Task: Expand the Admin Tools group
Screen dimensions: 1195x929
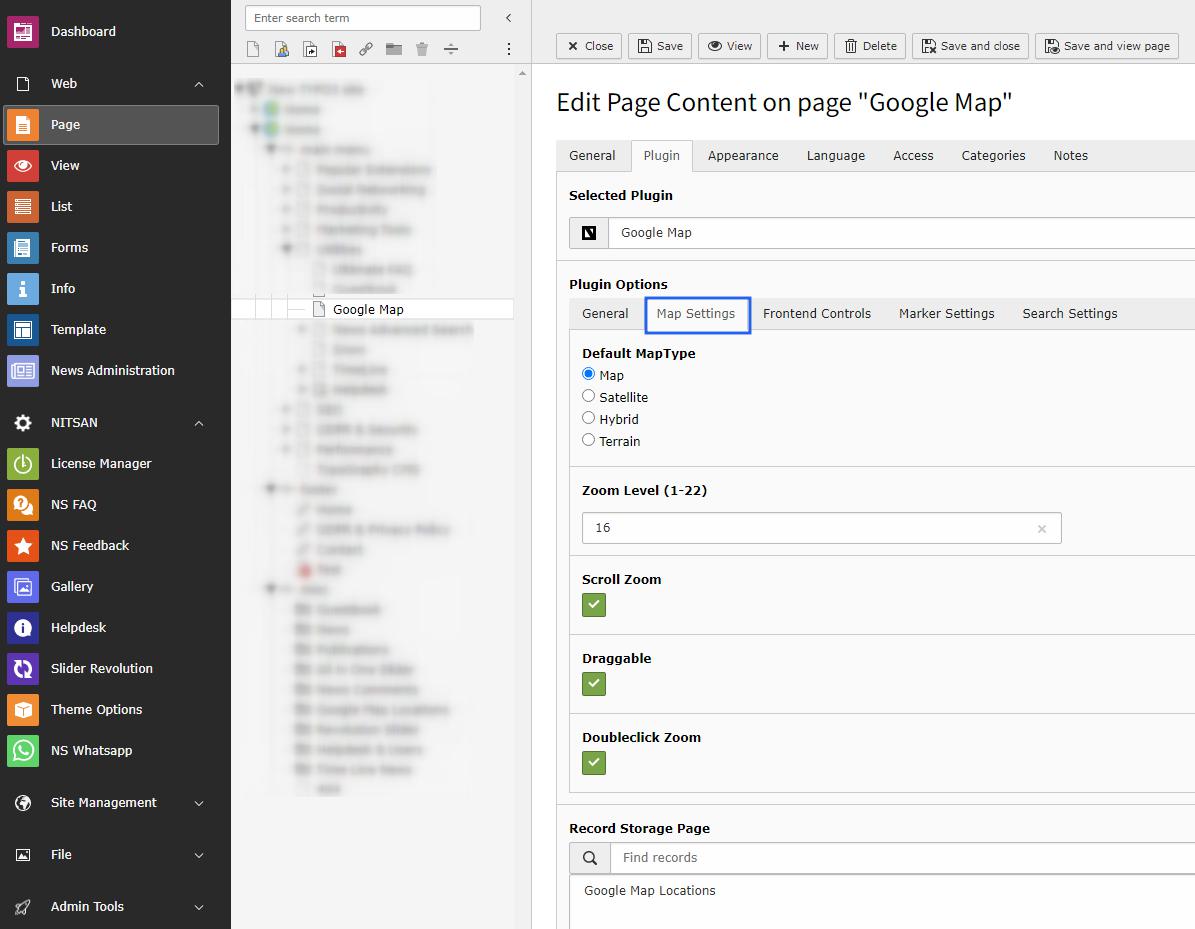Action: tap(199, 908)
